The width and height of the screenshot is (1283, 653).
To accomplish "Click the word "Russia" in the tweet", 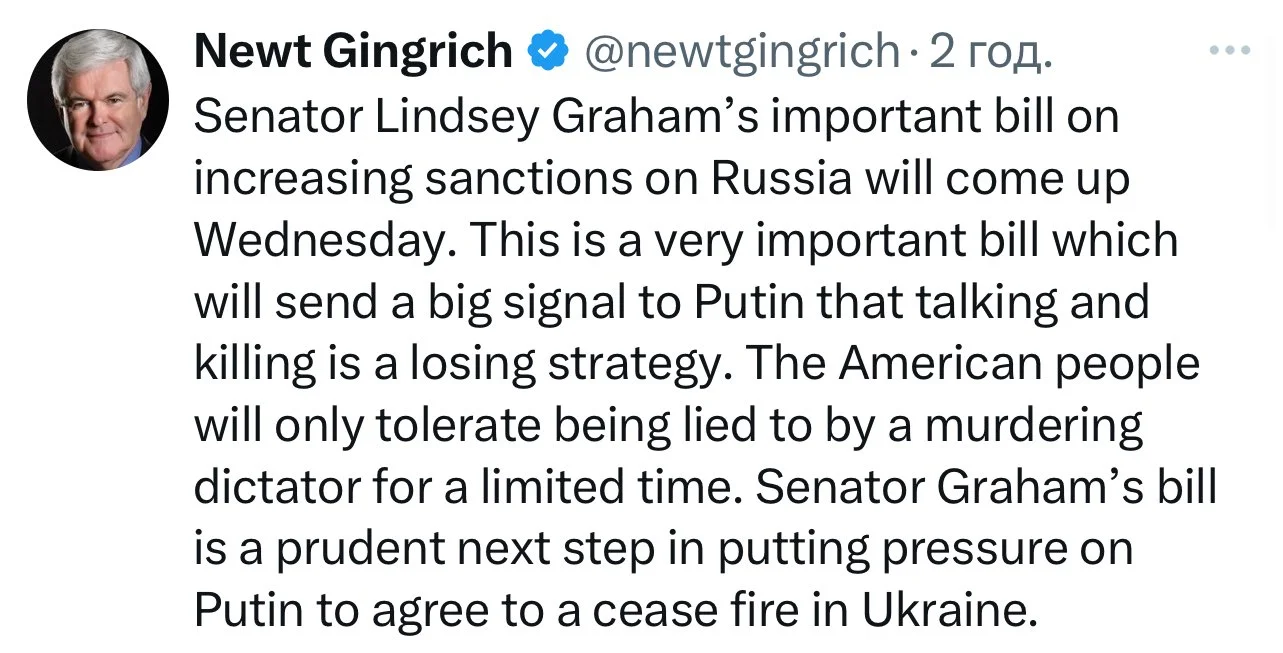I will pos(769,179).
